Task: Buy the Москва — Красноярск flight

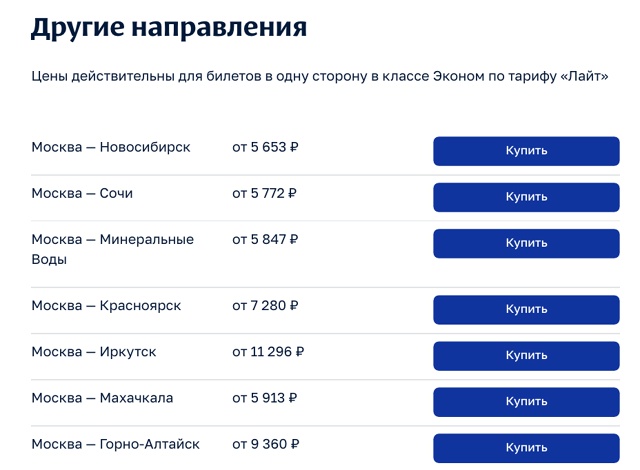Action: tap(526, 309)
